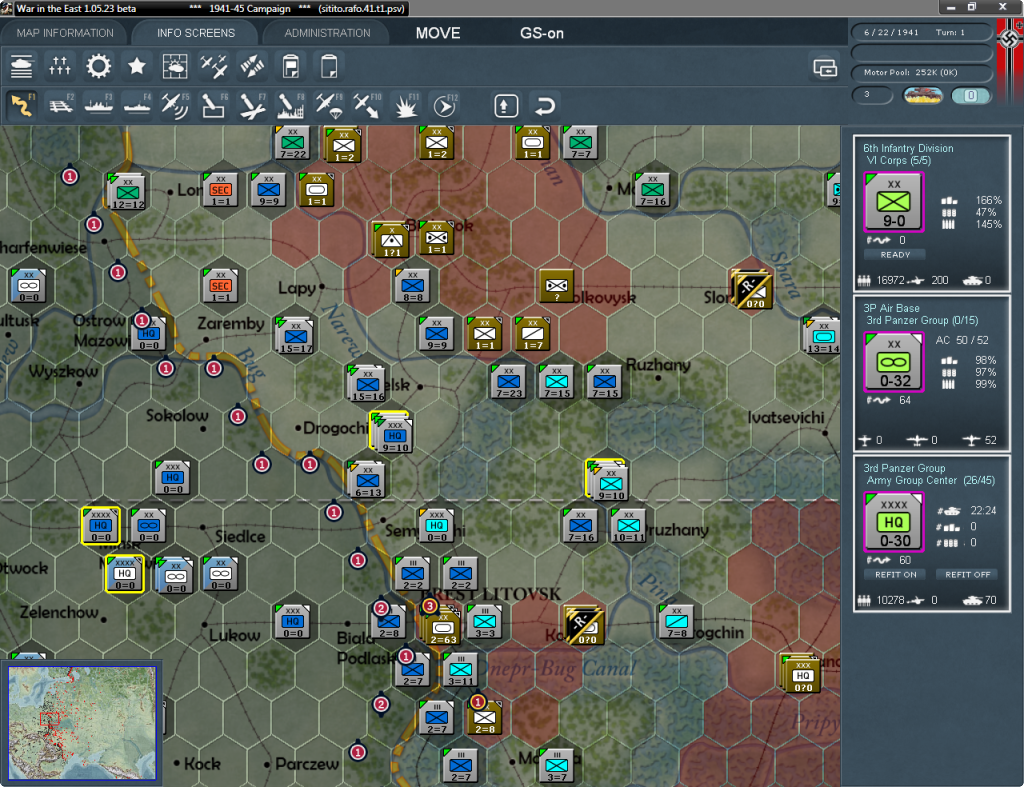Select the 13=14 unit on map

823,337
